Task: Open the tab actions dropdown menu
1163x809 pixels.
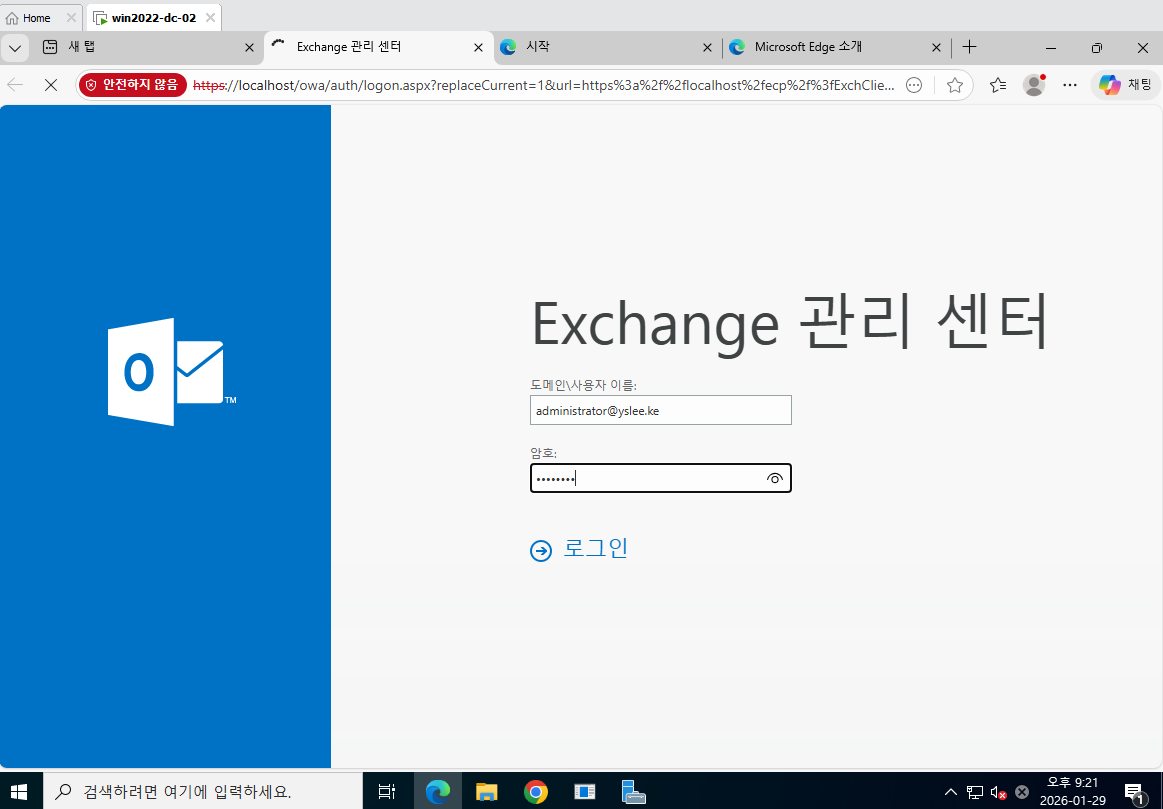Action: 15,47
